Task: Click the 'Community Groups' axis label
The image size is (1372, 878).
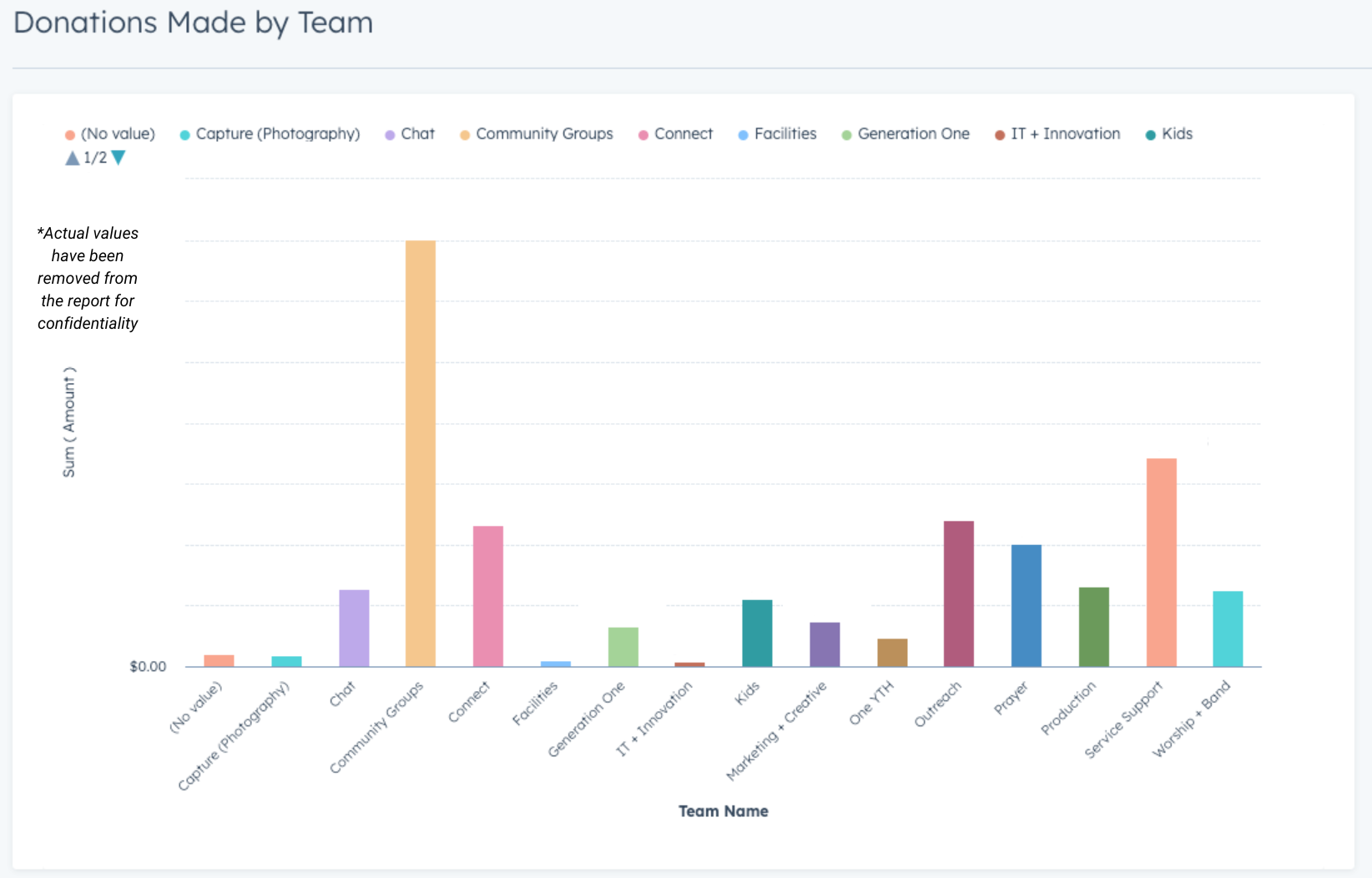Action: (x=376, y=727)
